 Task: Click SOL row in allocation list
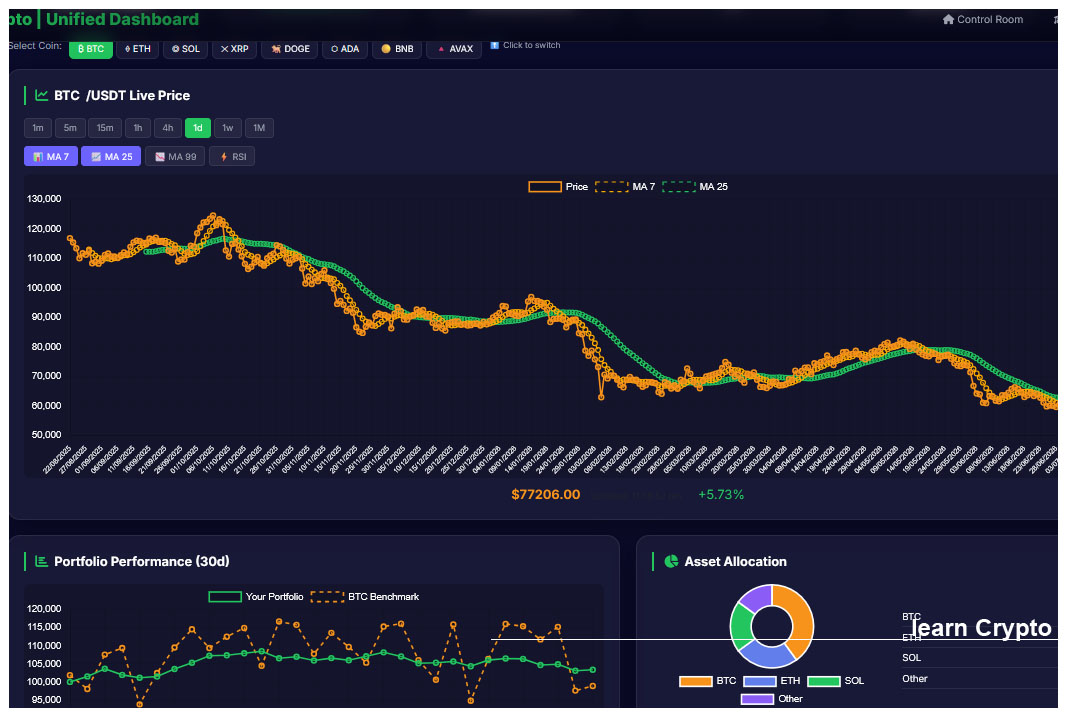(980, 657)
